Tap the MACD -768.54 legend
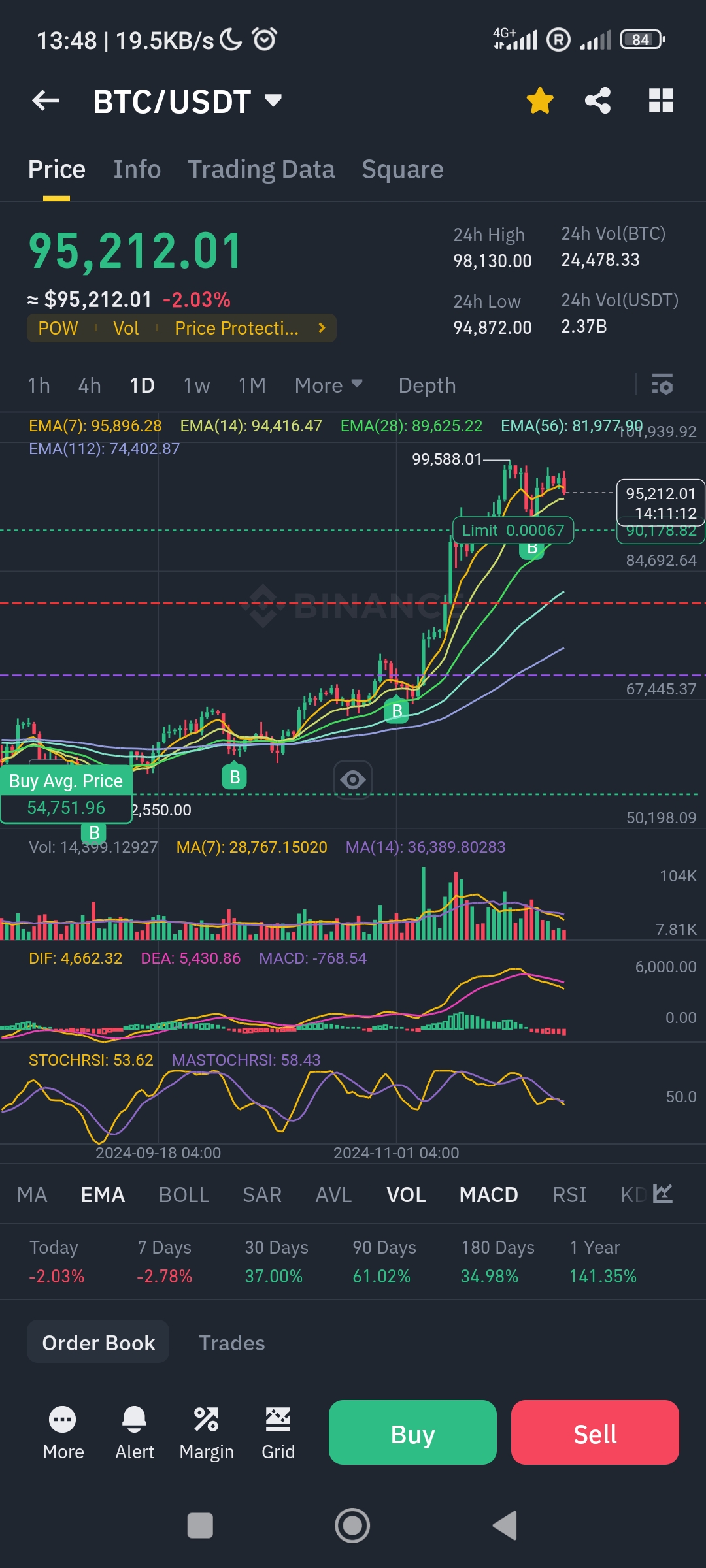 pos(312,958)
